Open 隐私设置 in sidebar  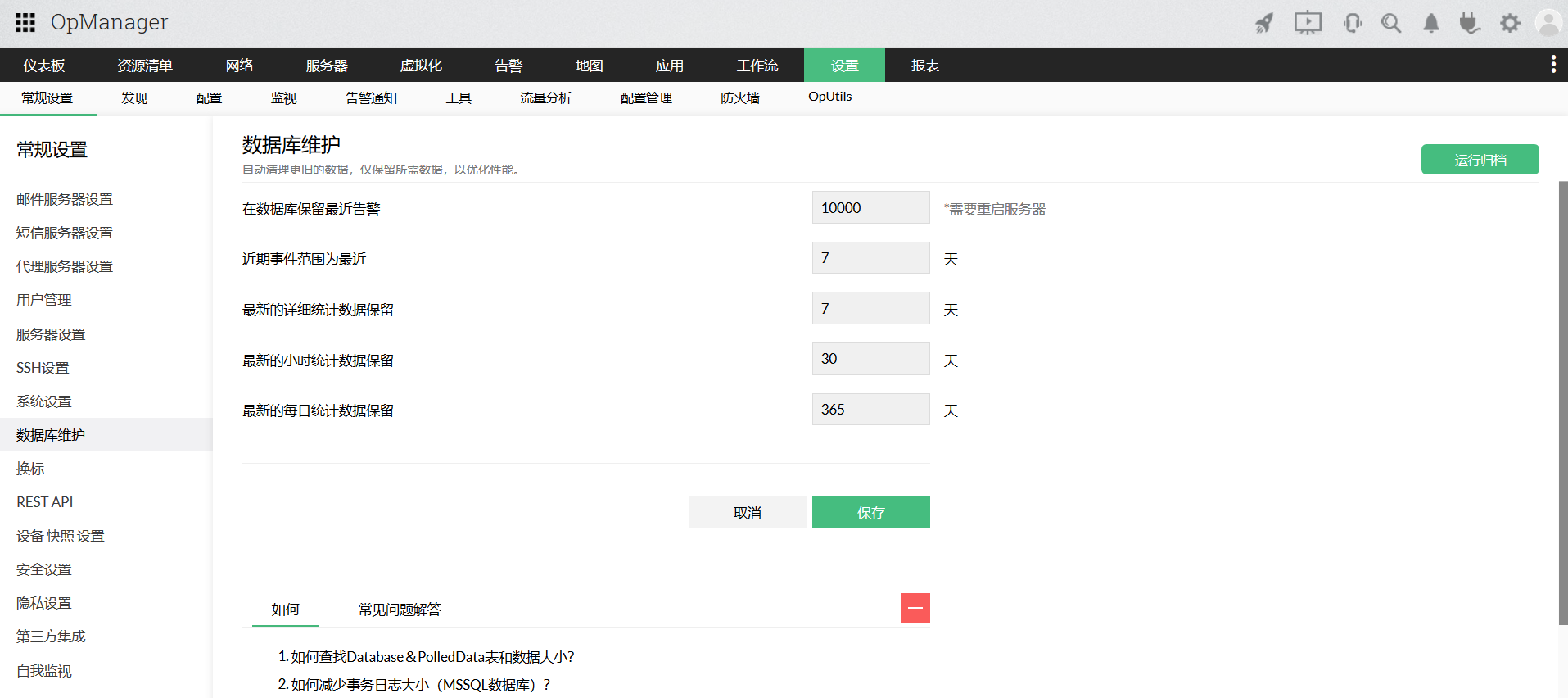44,603
